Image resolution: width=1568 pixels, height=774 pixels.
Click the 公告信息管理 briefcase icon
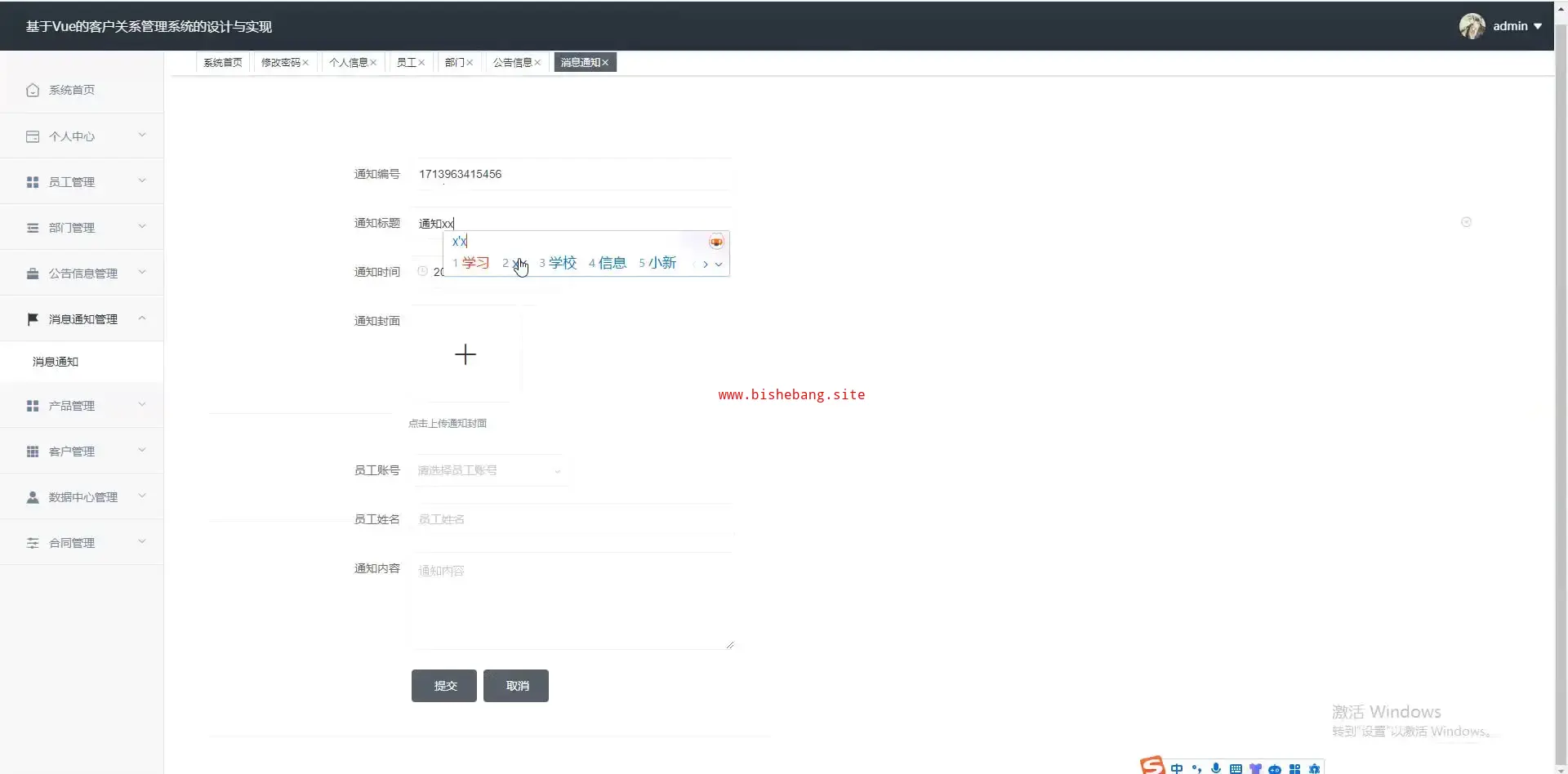point(33,274)
